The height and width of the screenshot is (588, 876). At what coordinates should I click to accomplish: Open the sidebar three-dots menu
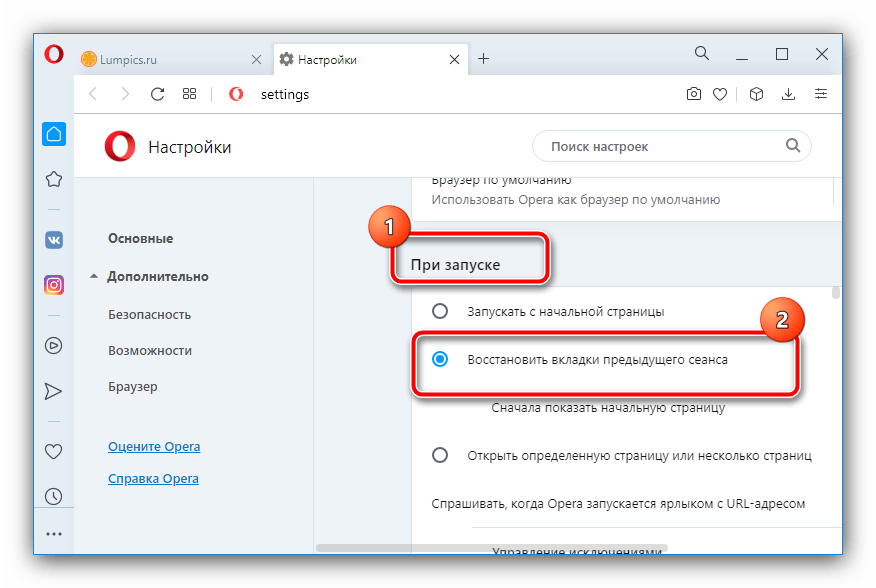[54, 534]
